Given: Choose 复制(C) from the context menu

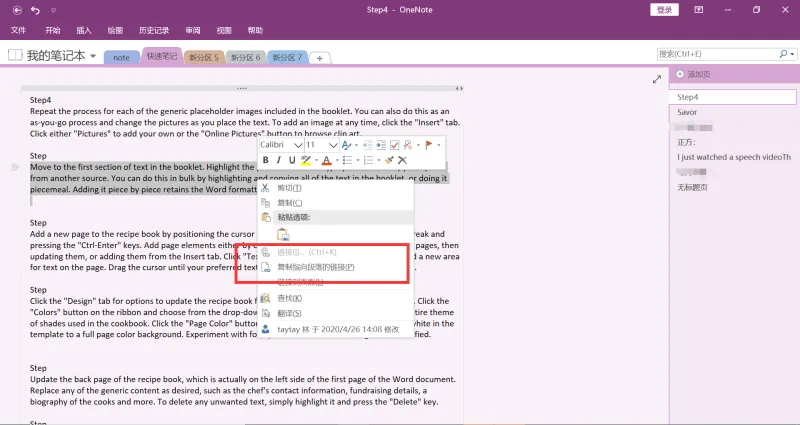Looking at the screenshot, I should pyautogui.click(x=335, y=203).
